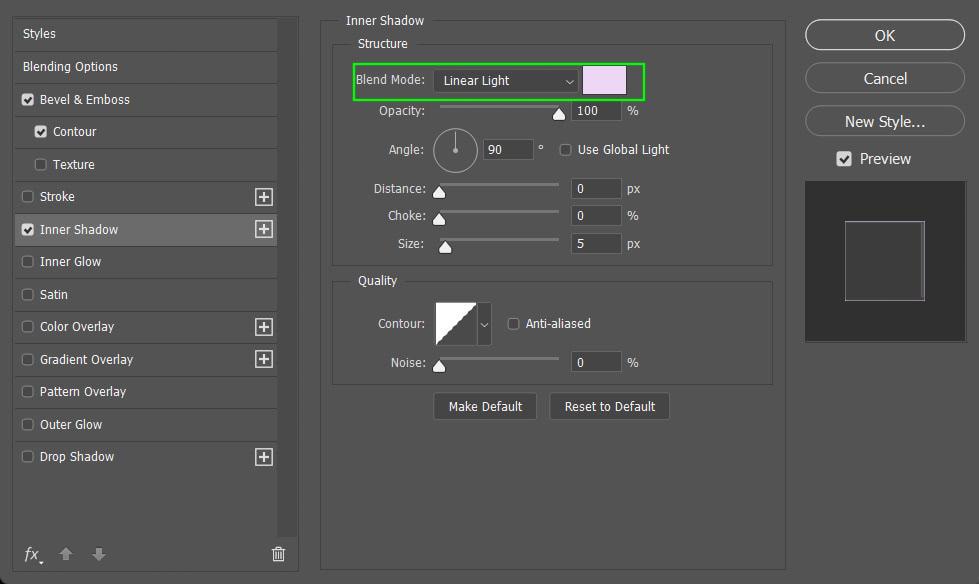The height and width of the screenshot is (584, 979).
Task: Move effect up with the arrow icon
Action: coord(66,553)
